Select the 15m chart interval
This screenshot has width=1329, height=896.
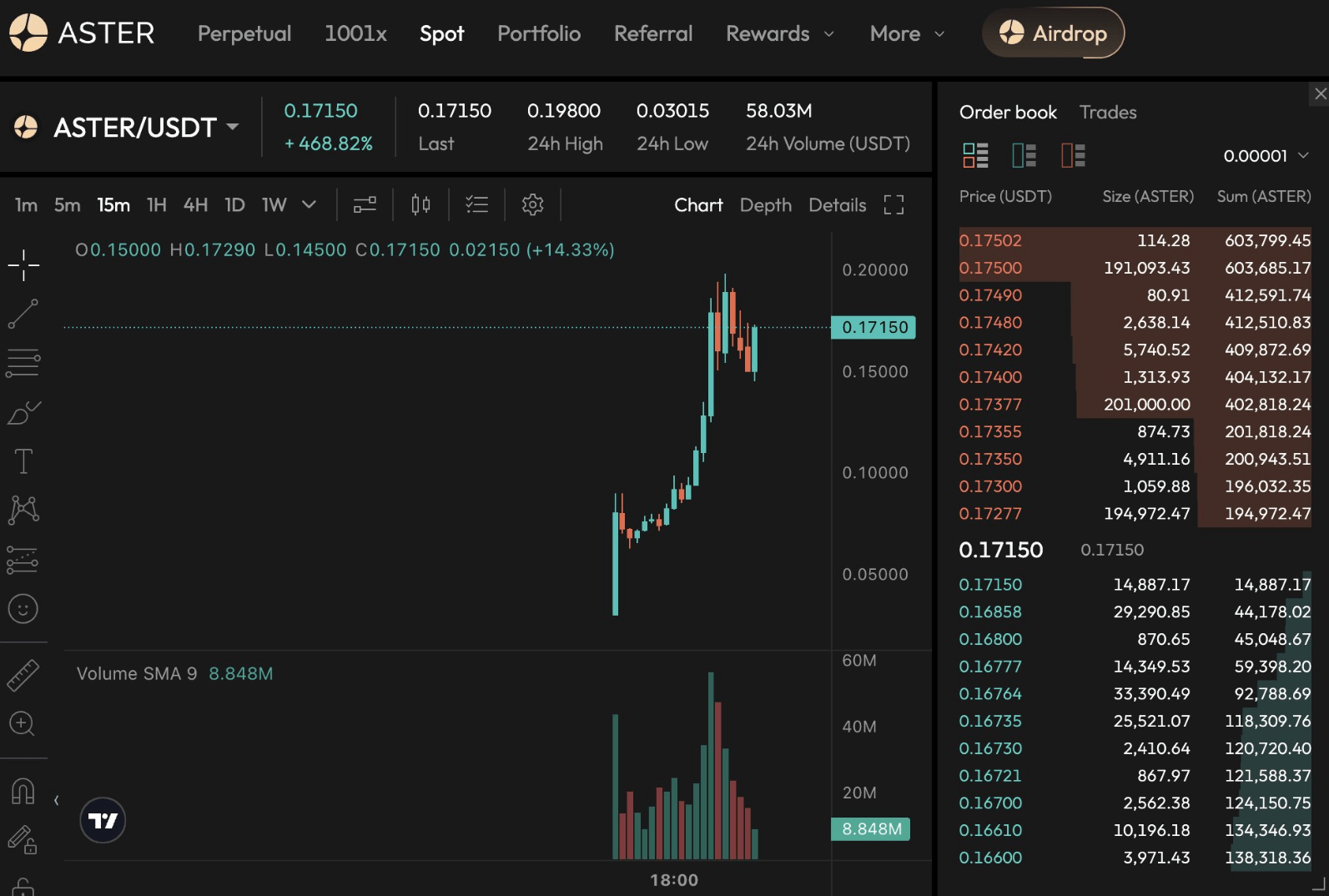pos(113,205)
